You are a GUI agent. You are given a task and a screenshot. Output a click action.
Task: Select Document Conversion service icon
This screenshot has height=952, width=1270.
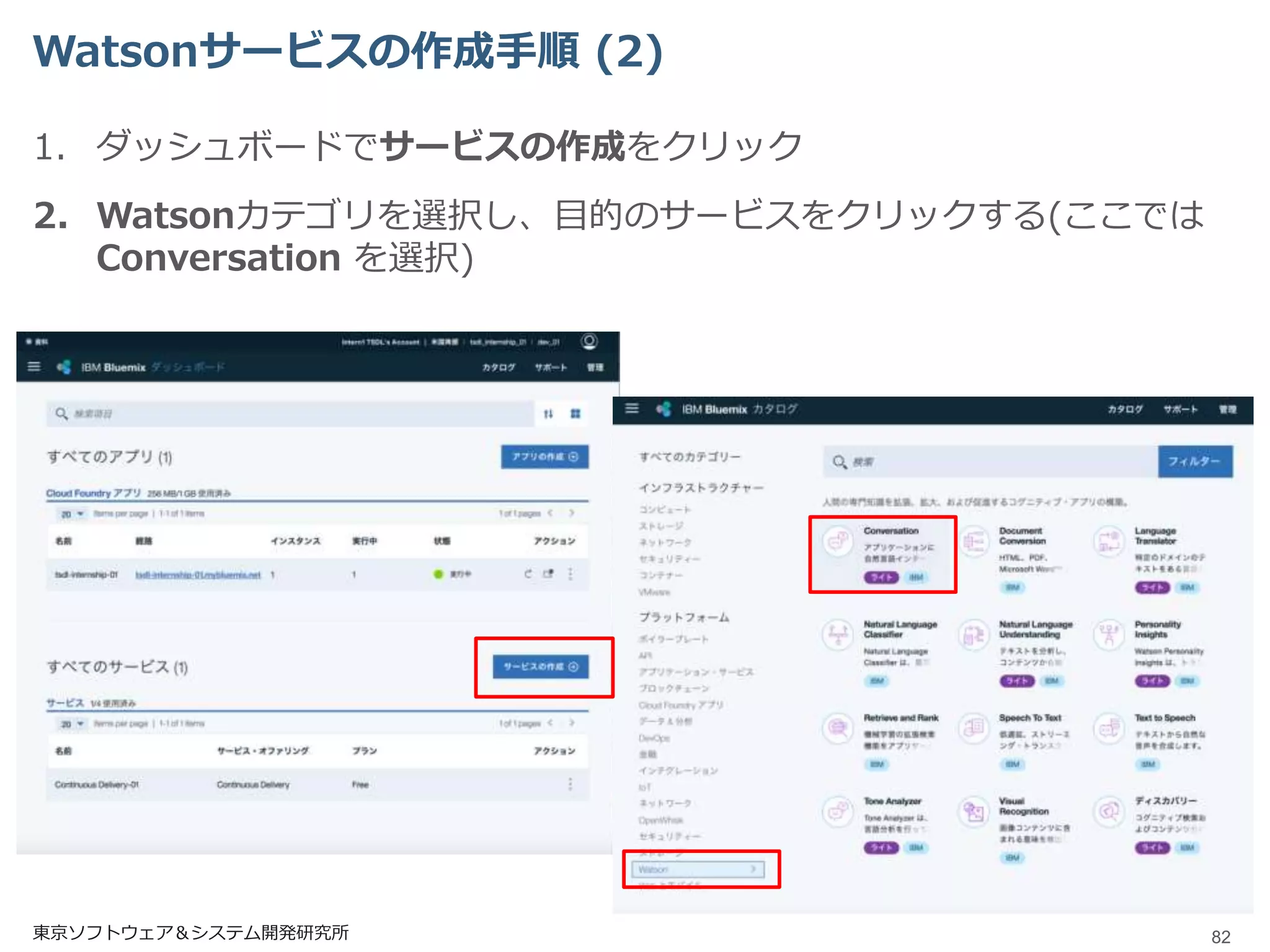coord(974,542)
